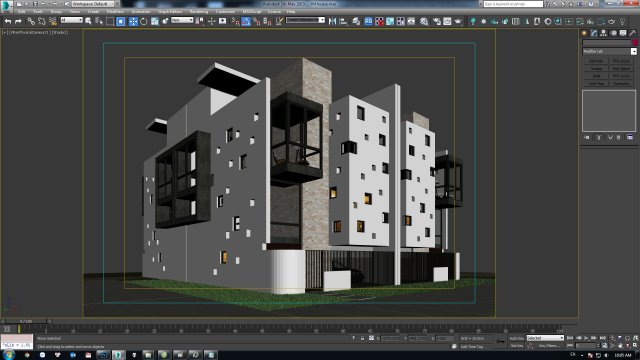This screenshot has width=640, height=360.
Task: Activate the Select Object tool
Action: (x=88, y=21)
